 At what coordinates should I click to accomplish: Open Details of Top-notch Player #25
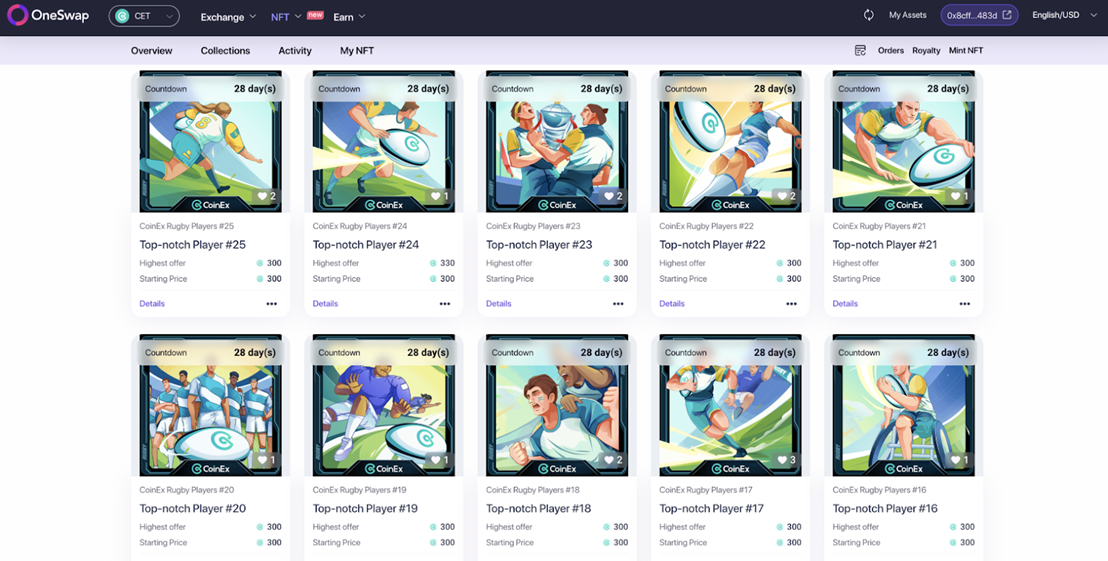[x=152, y=303]
